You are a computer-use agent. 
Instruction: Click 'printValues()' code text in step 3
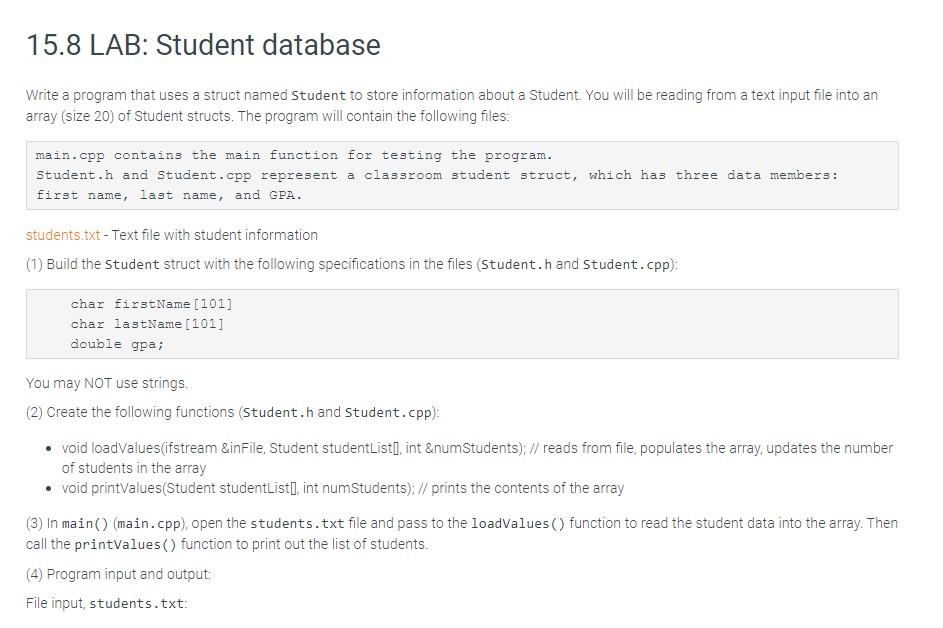click(x=125, y=544)
